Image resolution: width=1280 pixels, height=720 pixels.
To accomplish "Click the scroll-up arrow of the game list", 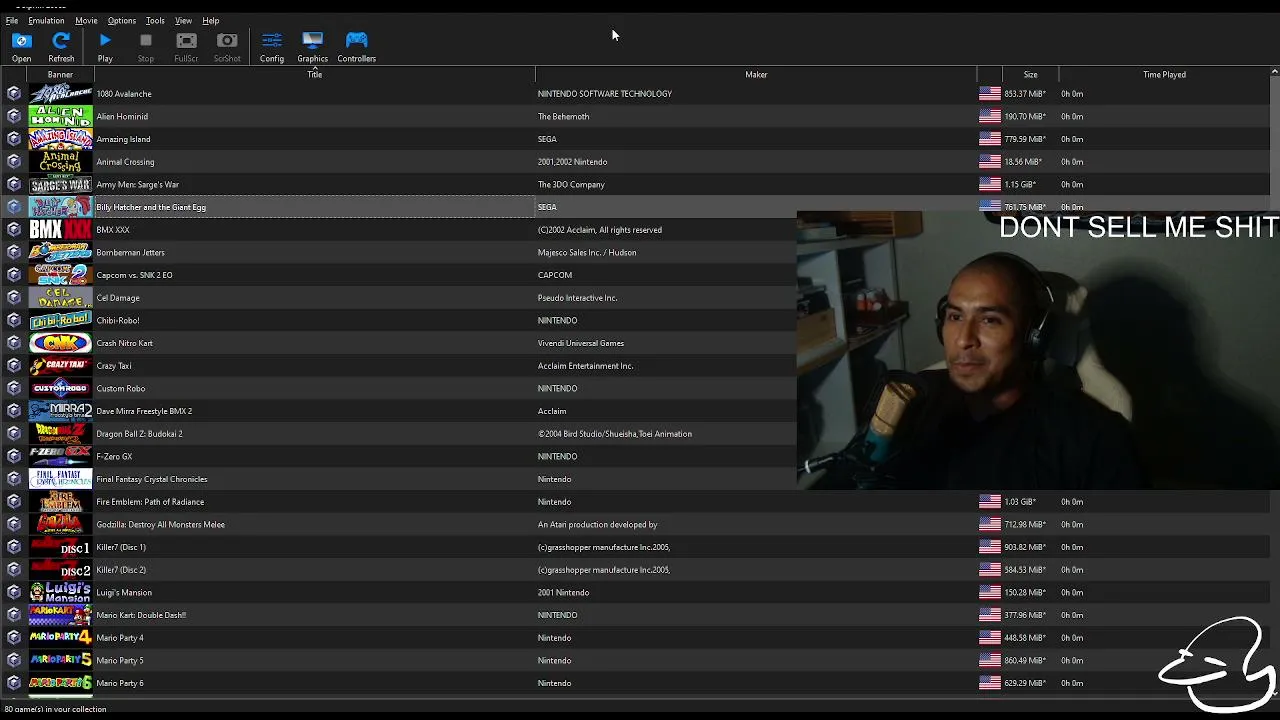I will [1274, 72].
